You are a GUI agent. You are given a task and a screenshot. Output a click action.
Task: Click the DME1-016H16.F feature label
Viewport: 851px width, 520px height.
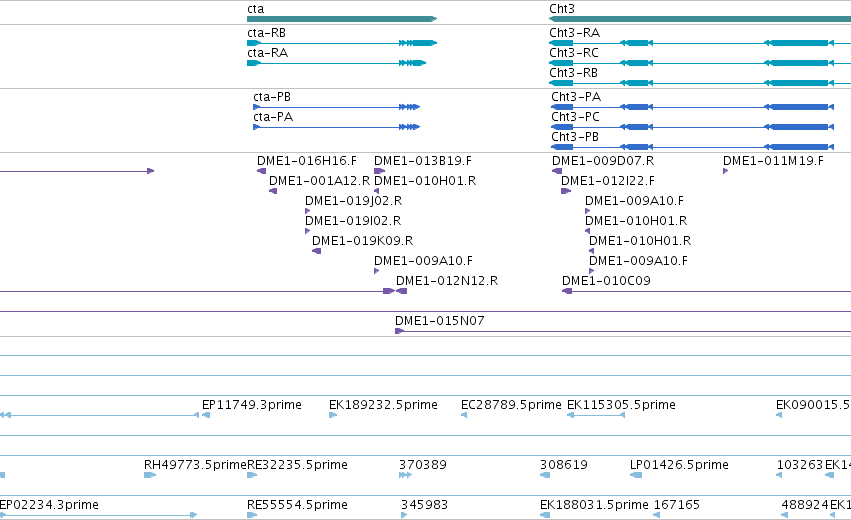[x=307, y=161]
